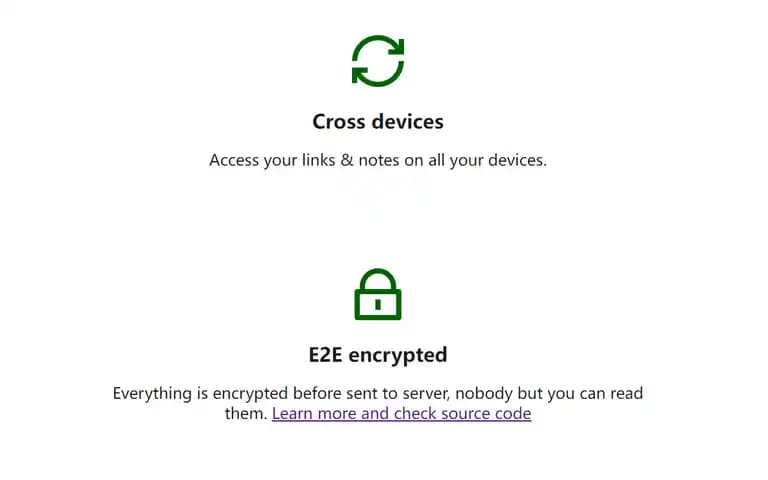Image resolution: width=768 pixels, height=480 pixels.
Task: Click the upper-right arrowhead of sync icon
Action: point(397,46)
